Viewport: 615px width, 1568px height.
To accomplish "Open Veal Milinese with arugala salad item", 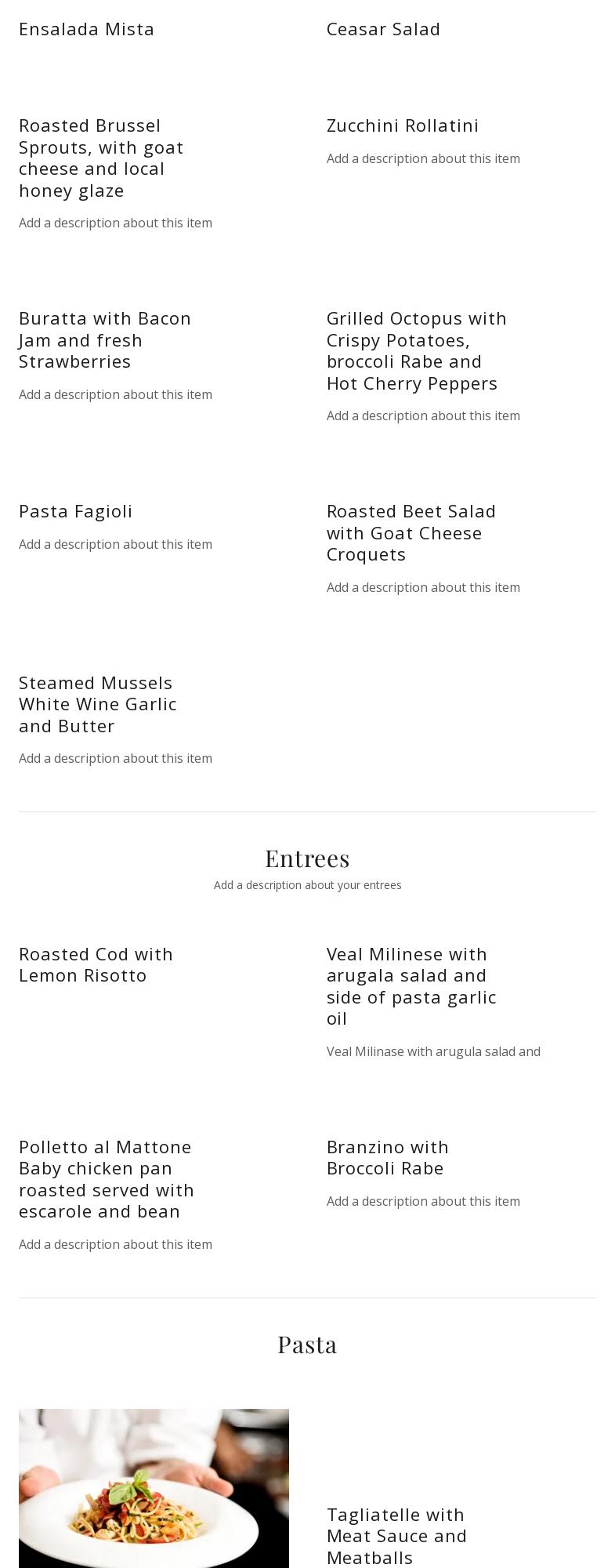I will tap(411, 985).
